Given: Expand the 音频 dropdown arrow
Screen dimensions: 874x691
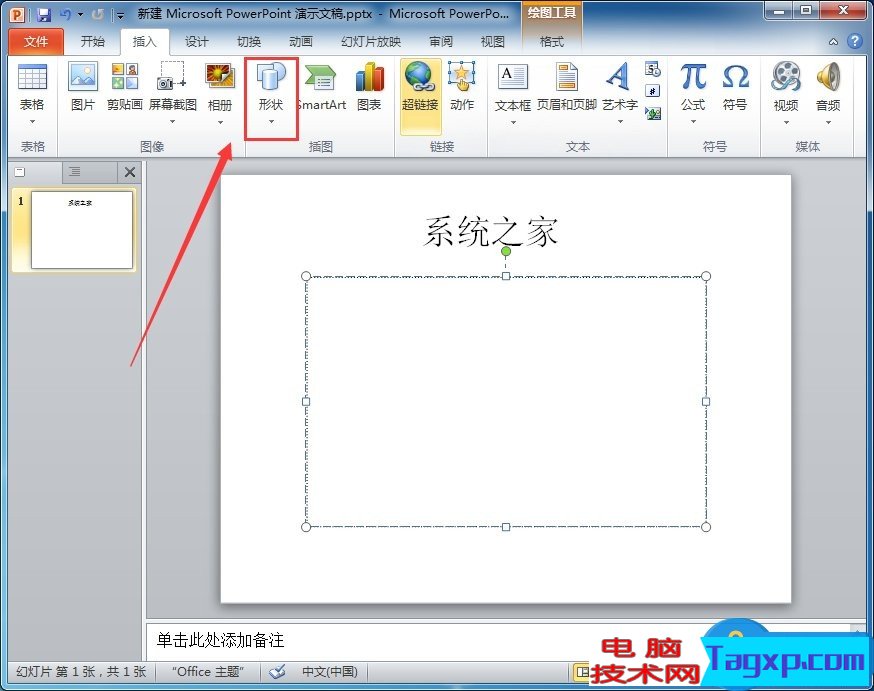Looking at the screenshot, I should pos(828,122).
